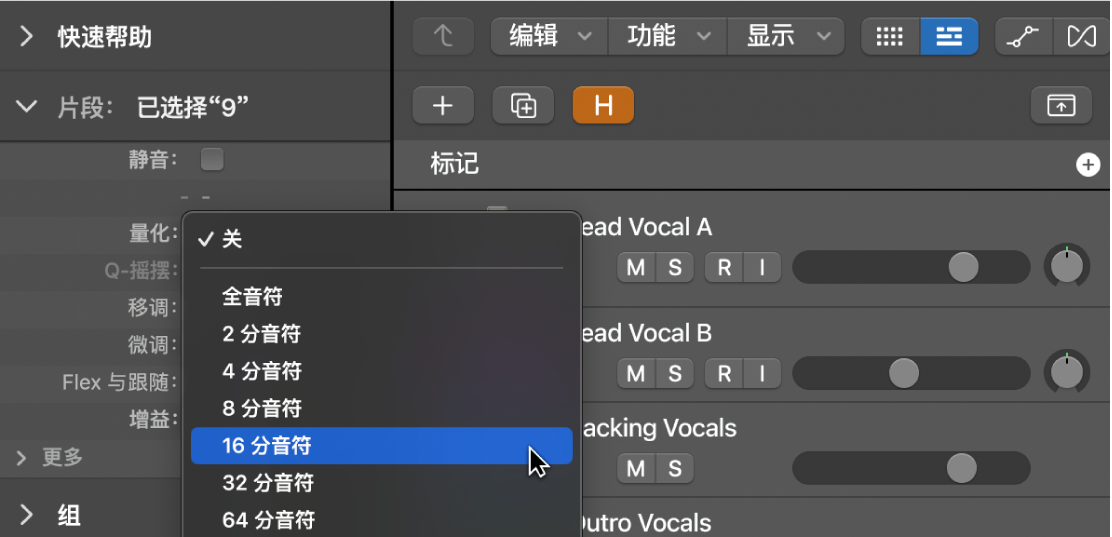Click the add track plus button
This screenshot has width=1112, height=537.
[x=443, y=105]
